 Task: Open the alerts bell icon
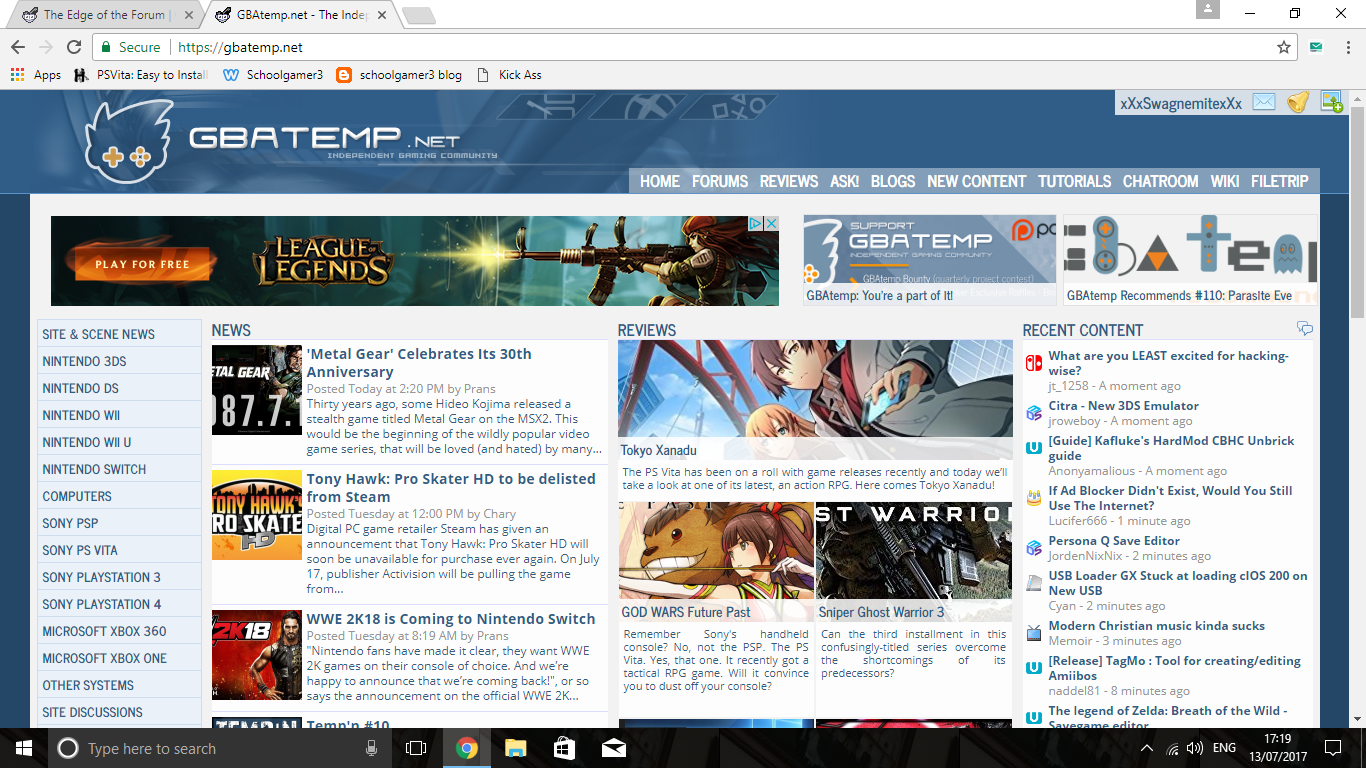(x=1298, y=102)
